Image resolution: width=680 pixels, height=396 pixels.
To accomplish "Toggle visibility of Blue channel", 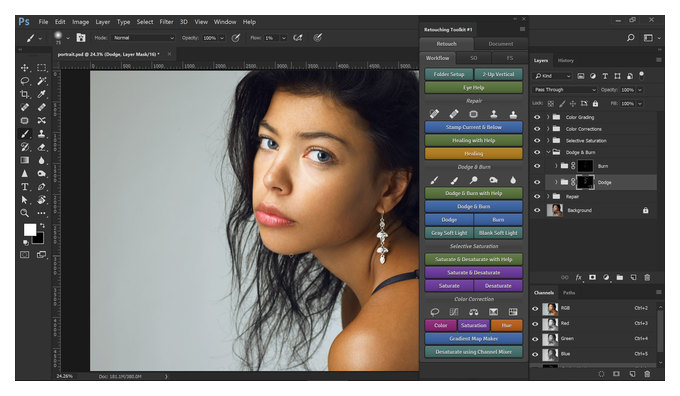I will tap(535, 354).
